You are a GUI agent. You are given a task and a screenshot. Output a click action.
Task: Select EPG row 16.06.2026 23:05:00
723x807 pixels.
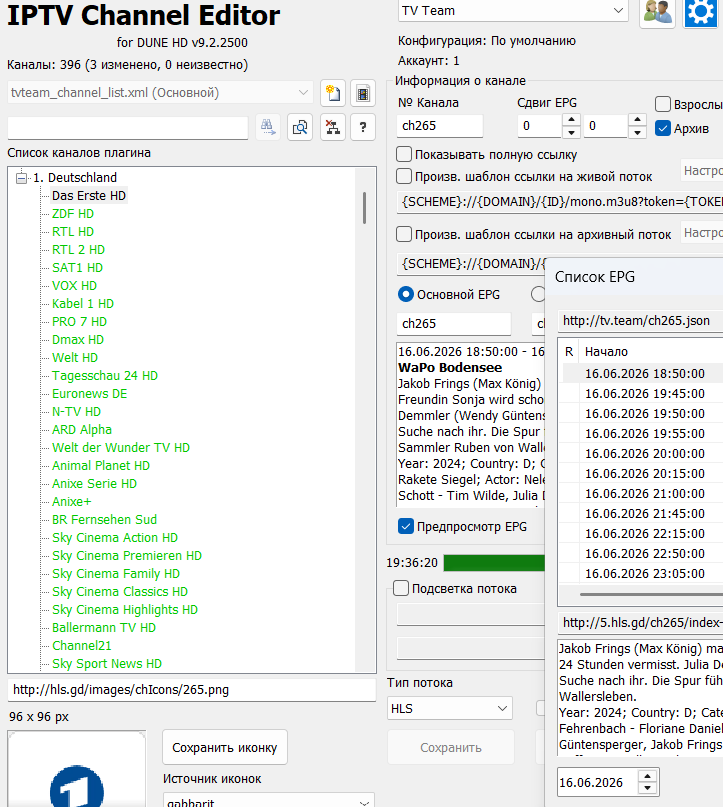[643, 573]
